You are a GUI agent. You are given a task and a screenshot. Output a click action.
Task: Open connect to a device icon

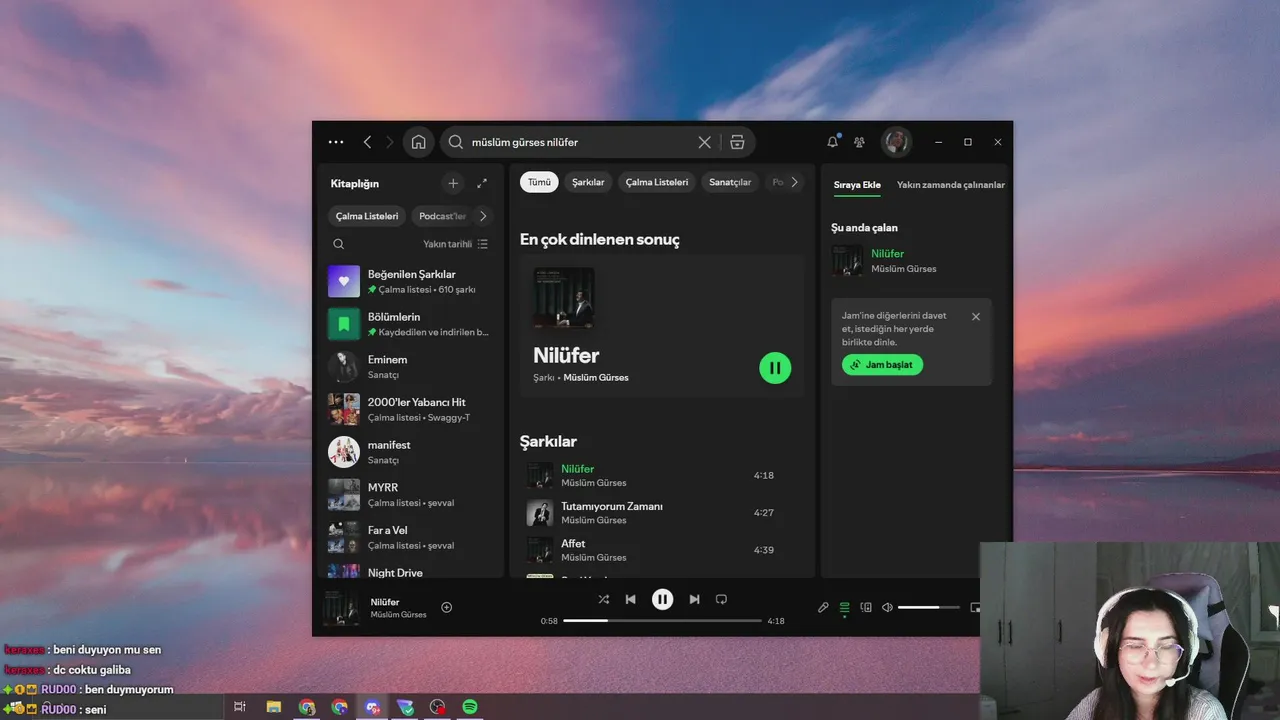866,607
